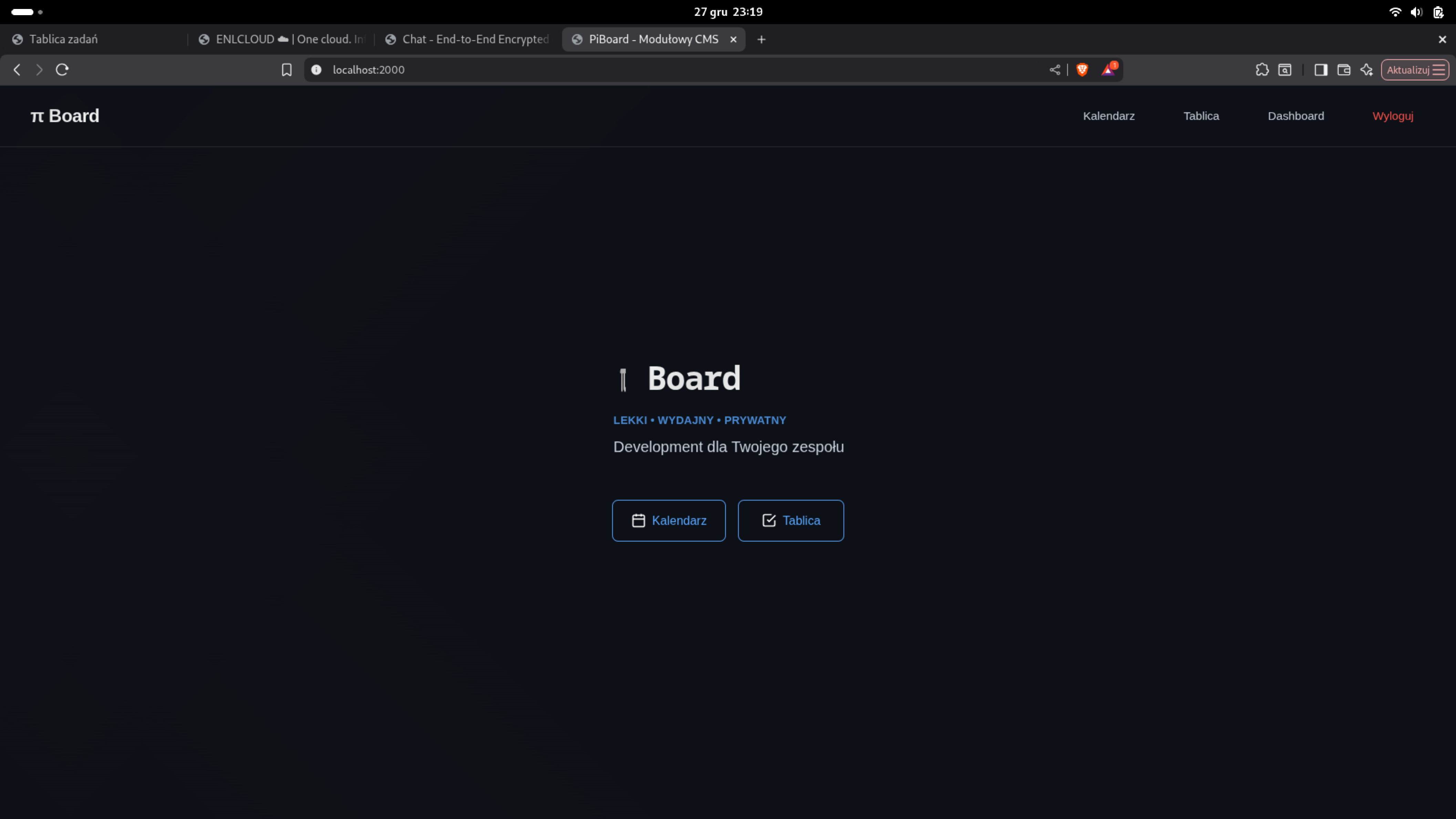This screenshot has height=819, width=1456.
Task: Click the Brave Shields lion icon
Action: pos(1082,70)
